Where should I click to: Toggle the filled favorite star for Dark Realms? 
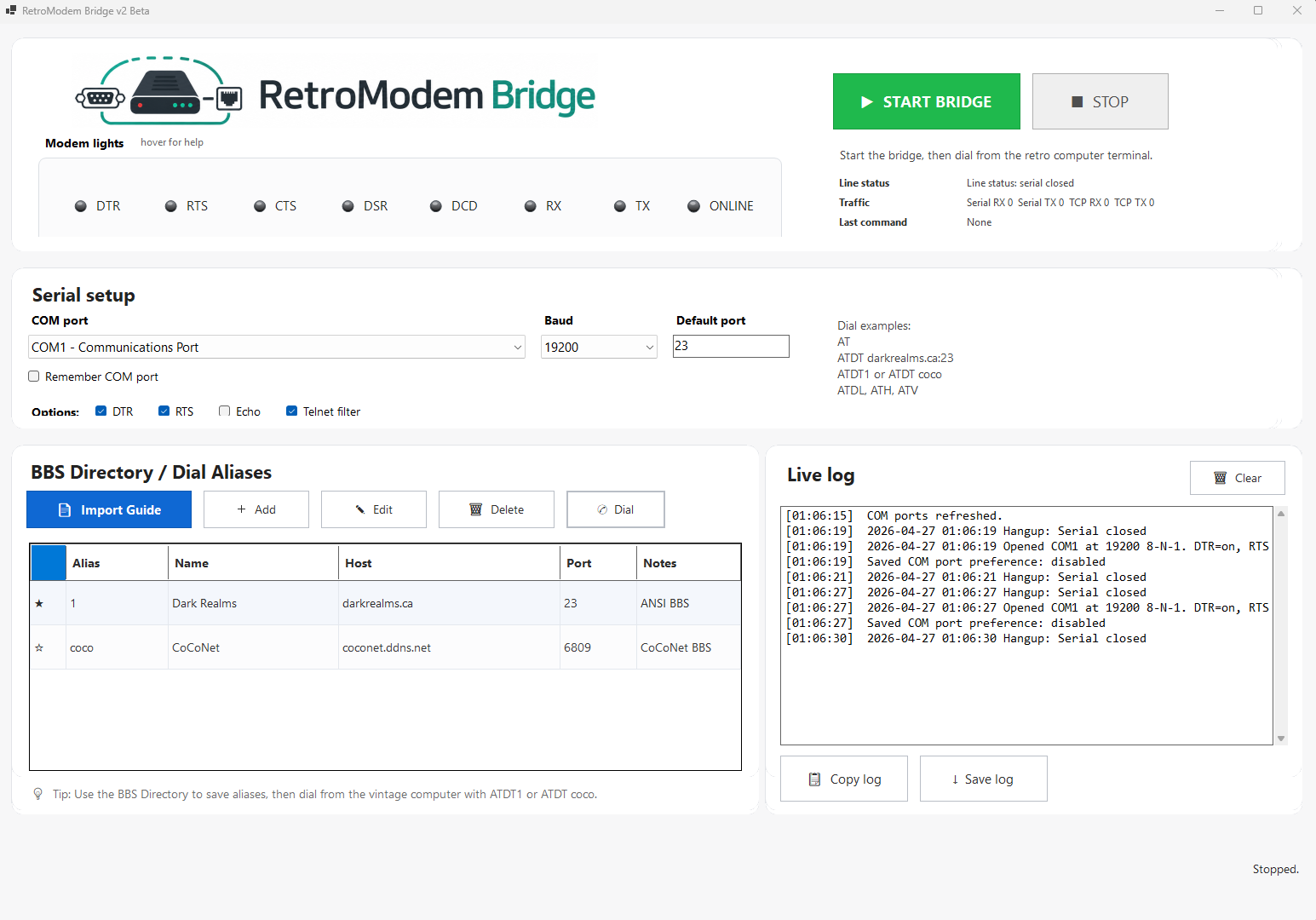(39, 603)
